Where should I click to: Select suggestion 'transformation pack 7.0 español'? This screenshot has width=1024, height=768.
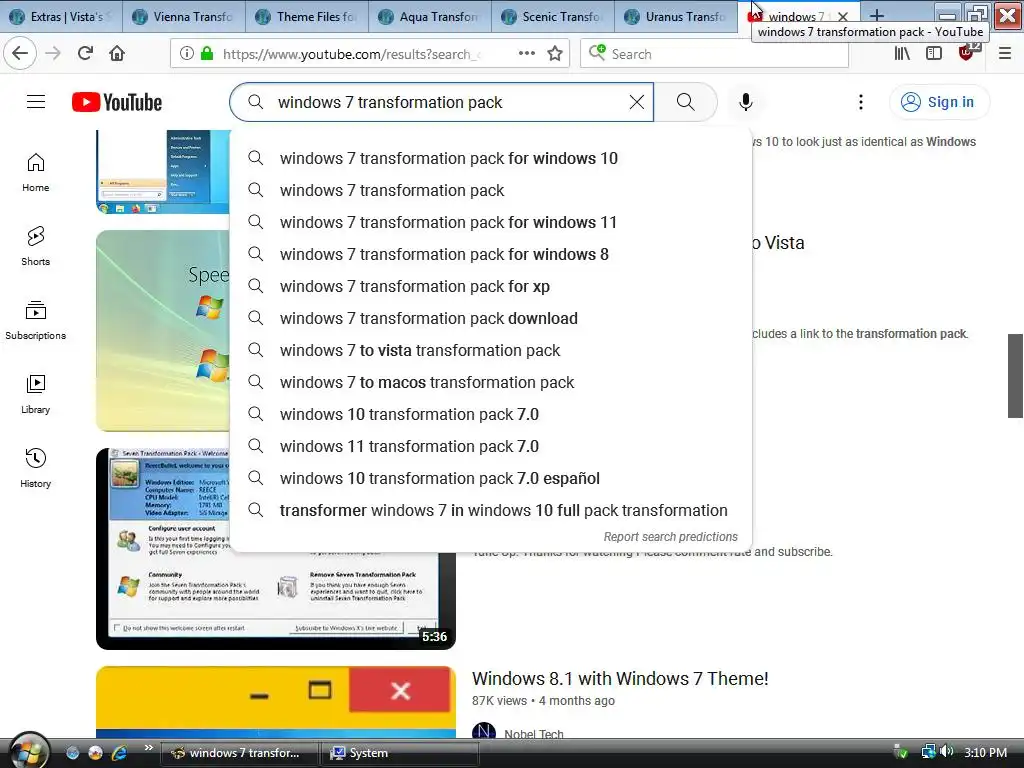pos(490,478)
